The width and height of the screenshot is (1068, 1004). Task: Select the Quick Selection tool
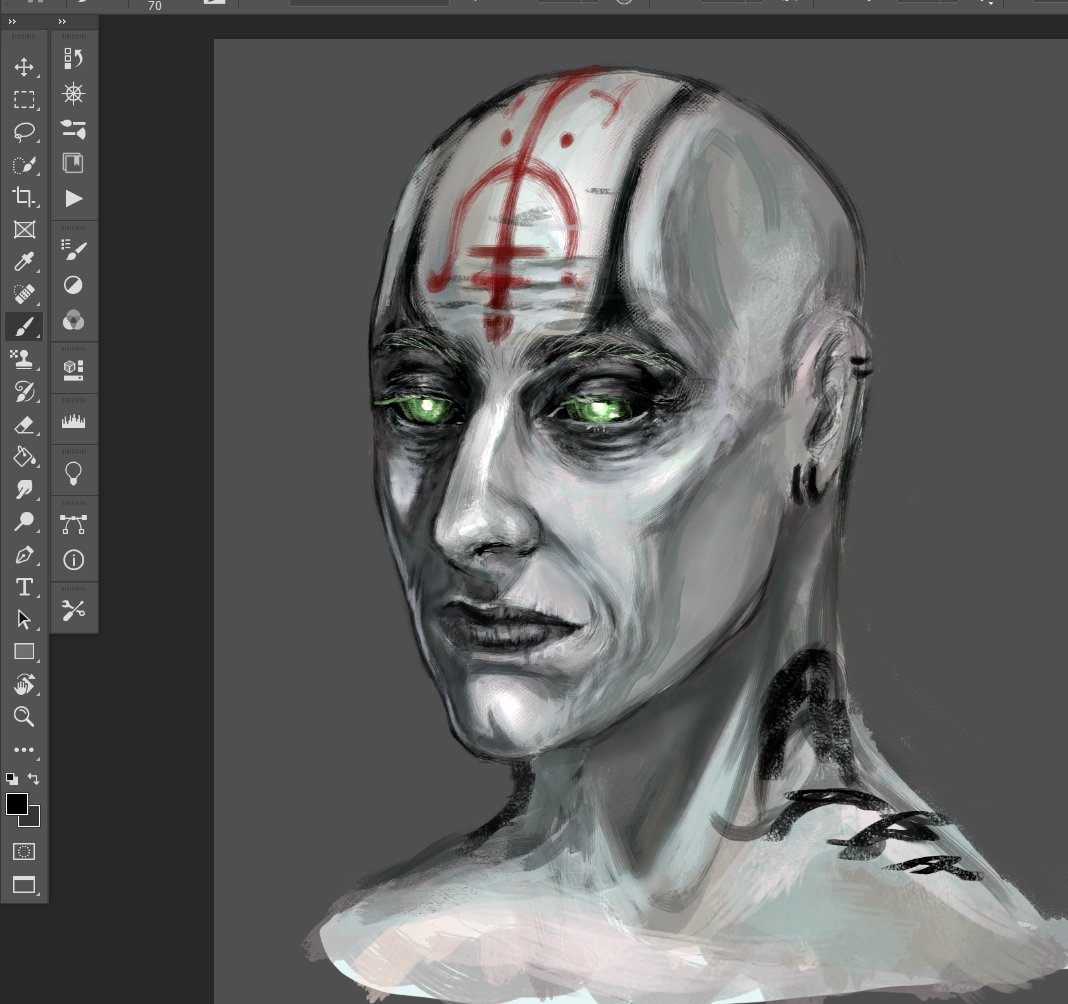pyautogui.click(x=24, y=165)
